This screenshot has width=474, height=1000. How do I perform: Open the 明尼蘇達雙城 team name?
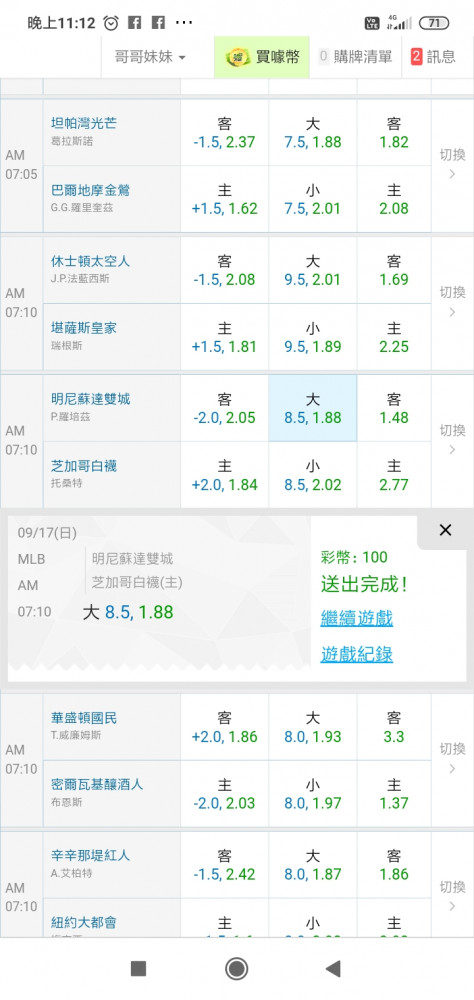coord(90,399)
